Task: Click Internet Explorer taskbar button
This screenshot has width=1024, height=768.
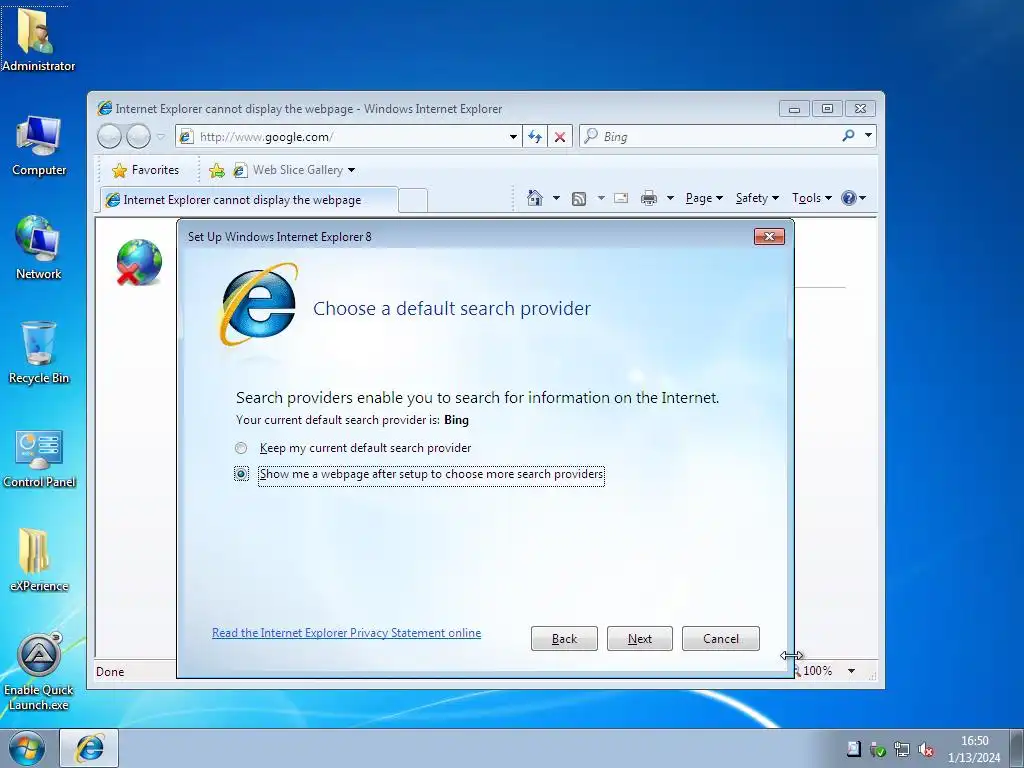Action: tap(89, 748)
